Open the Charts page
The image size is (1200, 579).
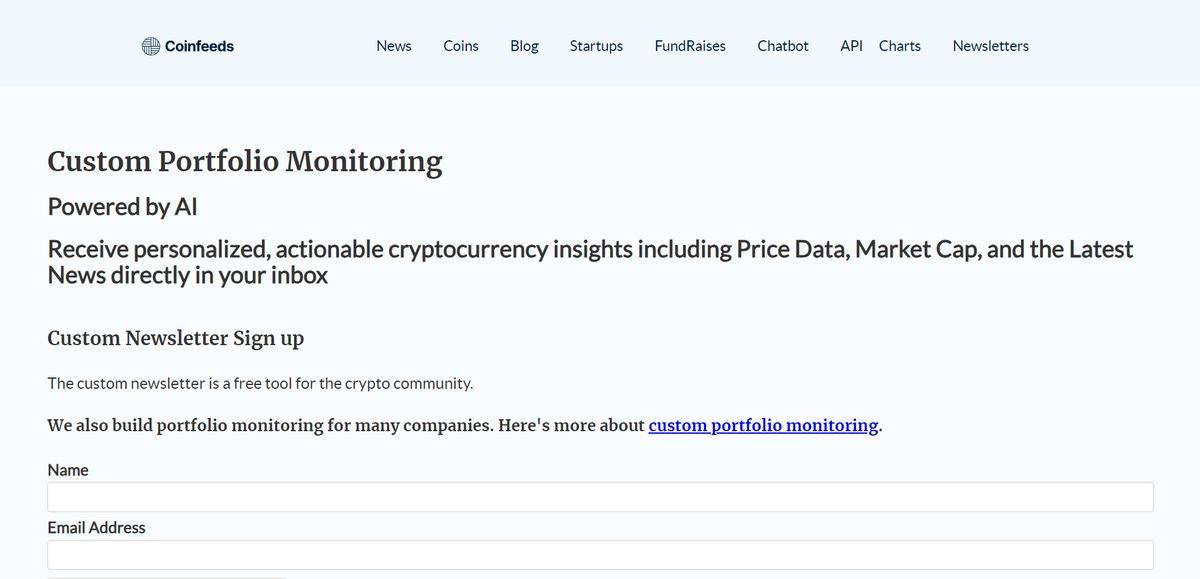[x=900, y=46]
